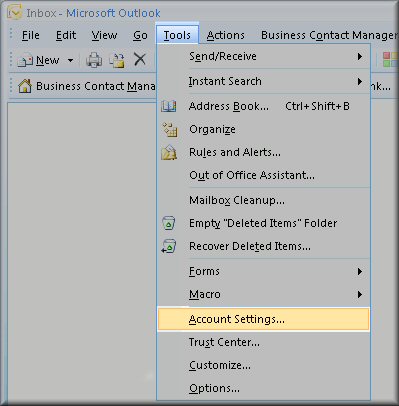Select Mailbox Cleanup
The height and width of the screenshot is (406, 399).
click(263, 200)
